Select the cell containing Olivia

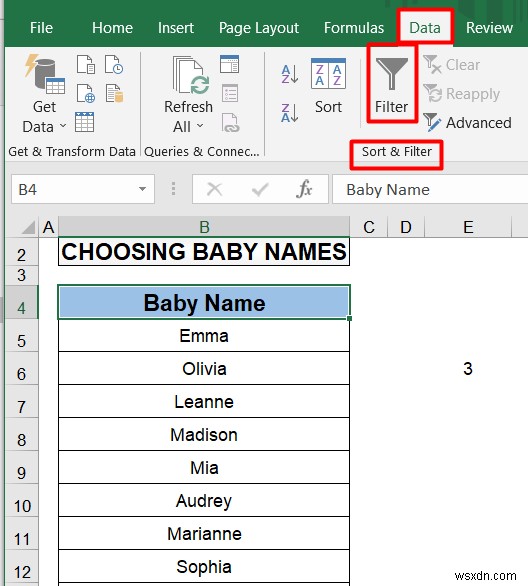click(204, 368)
